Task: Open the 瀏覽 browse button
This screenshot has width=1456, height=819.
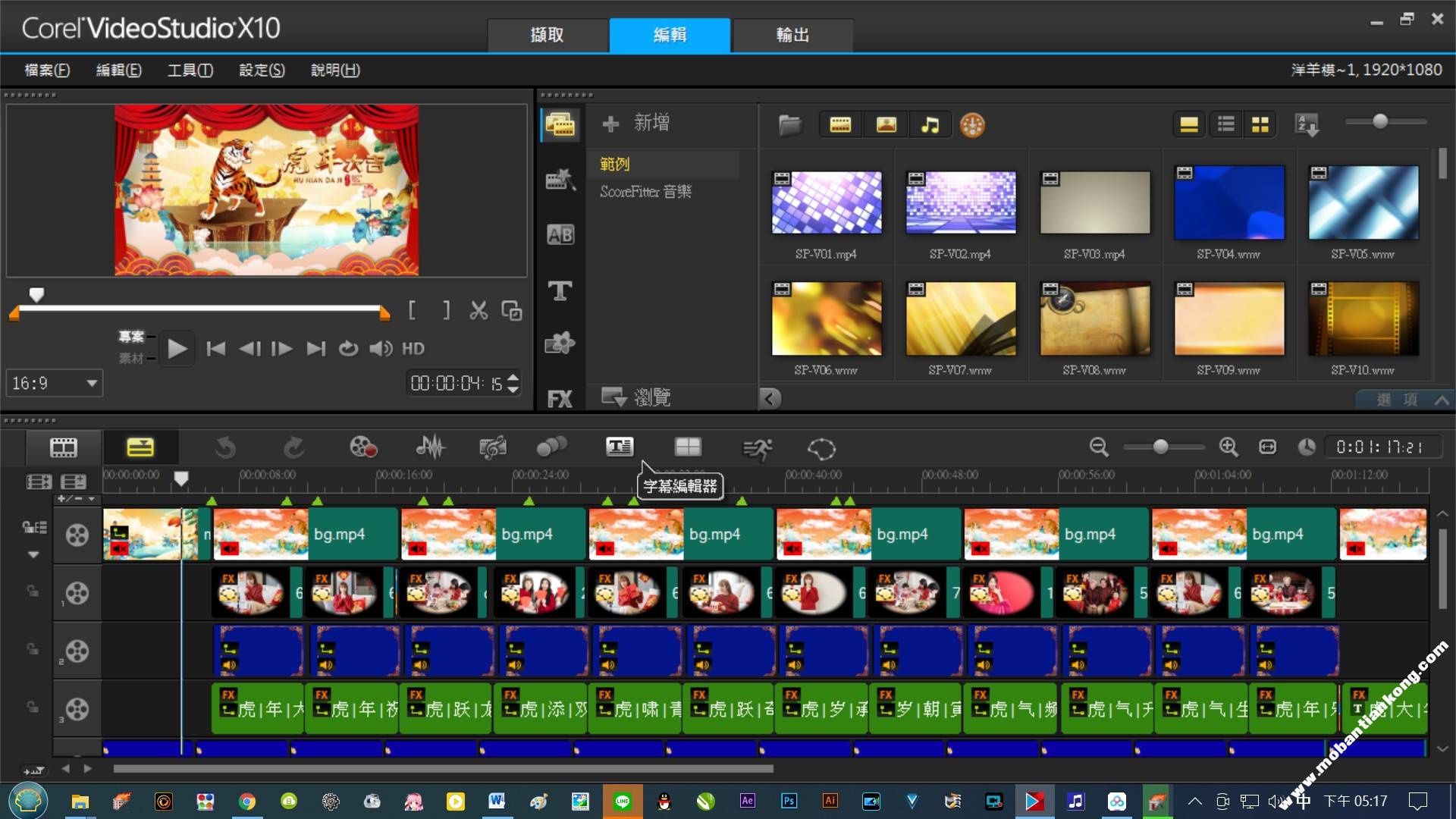Action: click(636, 397)
